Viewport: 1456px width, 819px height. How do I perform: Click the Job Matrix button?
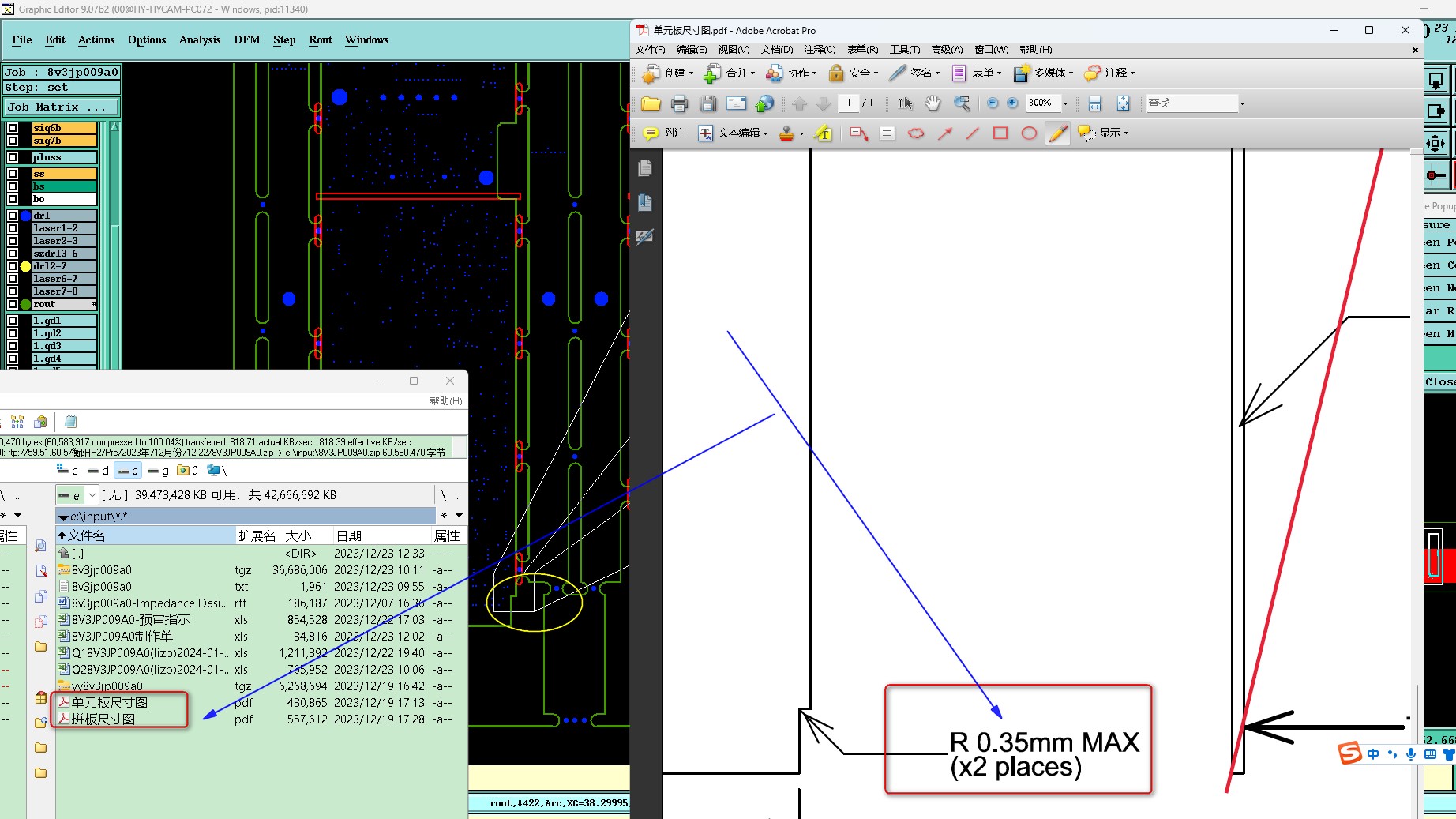[x=62, y=107]
